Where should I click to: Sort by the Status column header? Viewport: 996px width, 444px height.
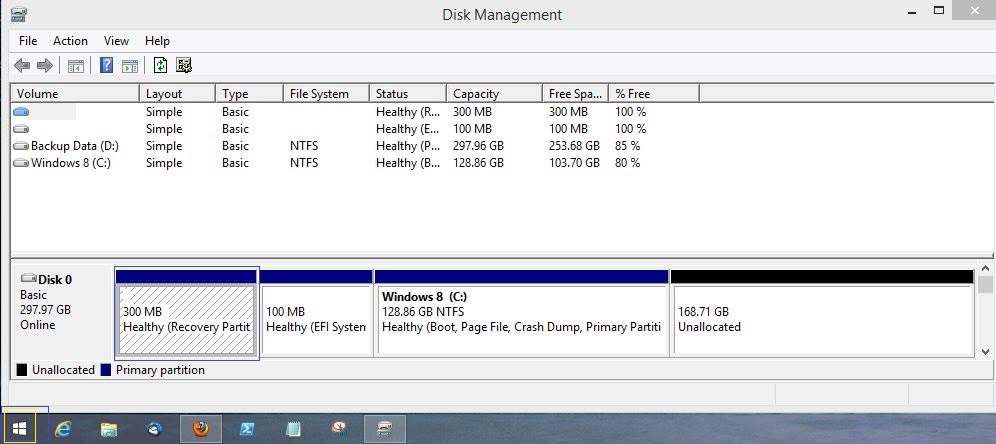tap(408, 93)
